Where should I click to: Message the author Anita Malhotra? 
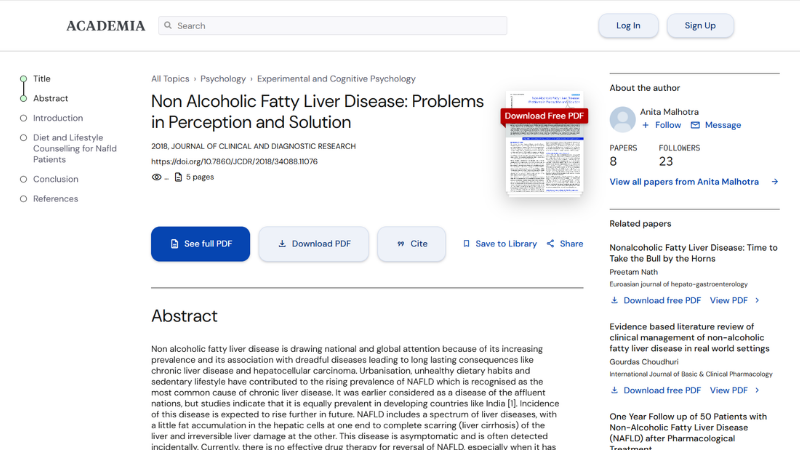[x=716, y=125]
